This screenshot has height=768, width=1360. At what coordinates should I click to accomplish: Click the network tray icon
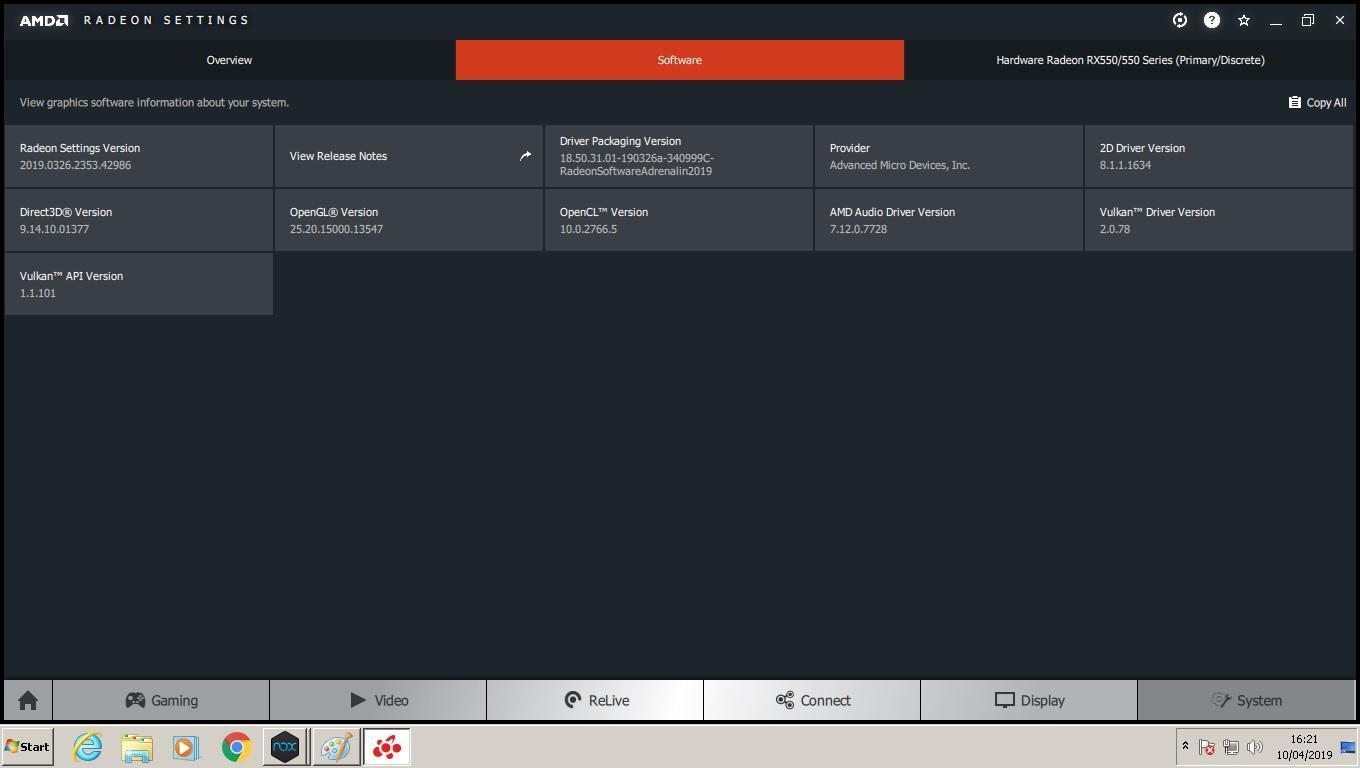[x=1231, y=747]
